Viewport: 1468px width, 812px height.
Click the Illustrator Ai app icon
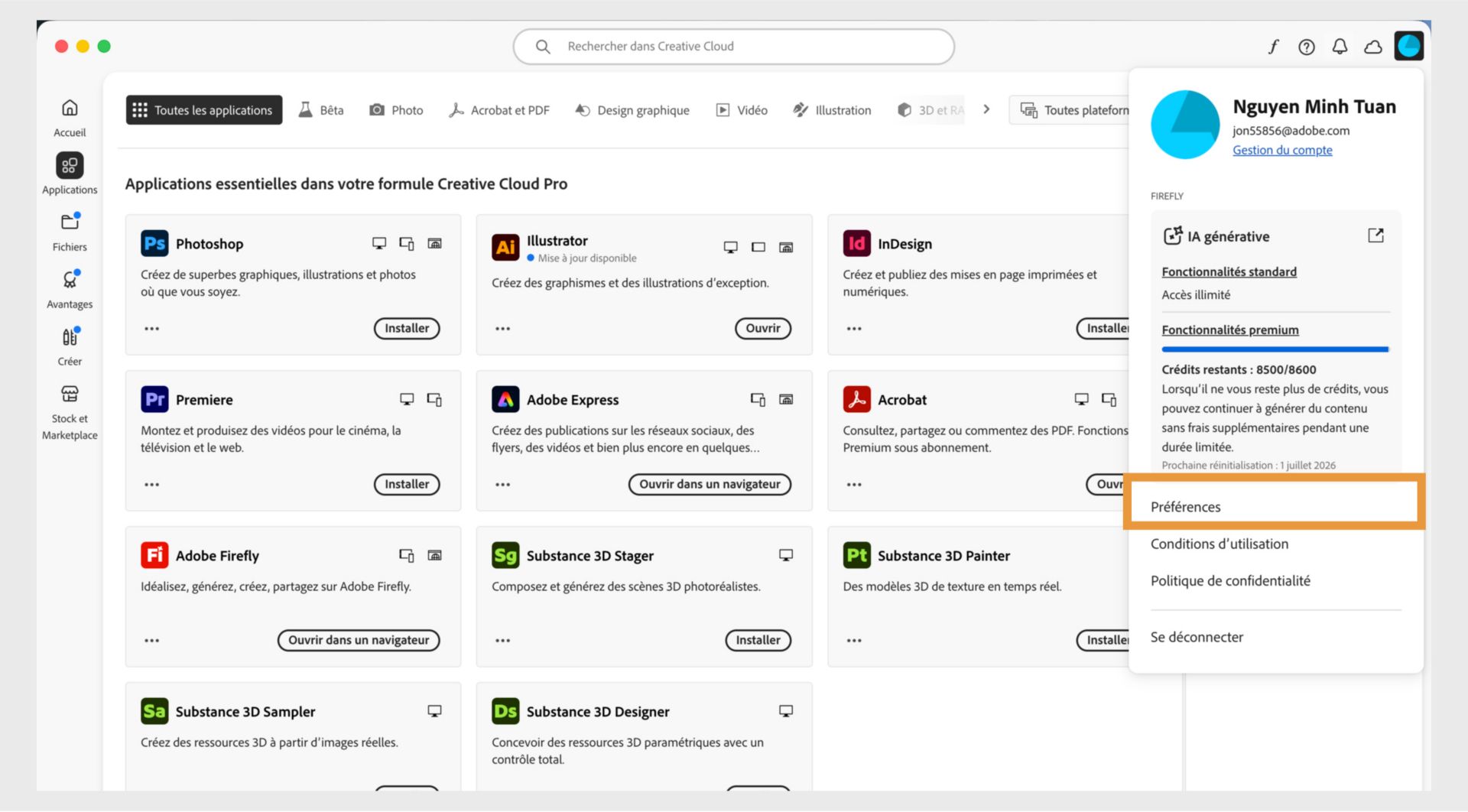[x=505, y=247]
